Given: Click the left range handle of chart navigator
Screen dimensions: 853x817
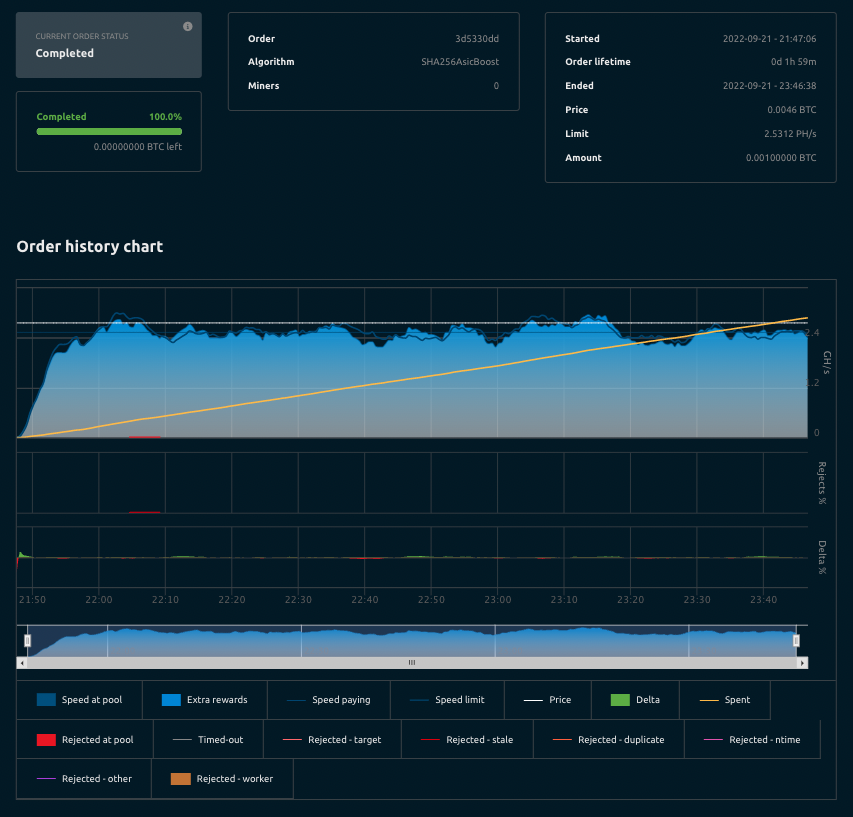Looking at the screenshot, I should pos(28,640).
